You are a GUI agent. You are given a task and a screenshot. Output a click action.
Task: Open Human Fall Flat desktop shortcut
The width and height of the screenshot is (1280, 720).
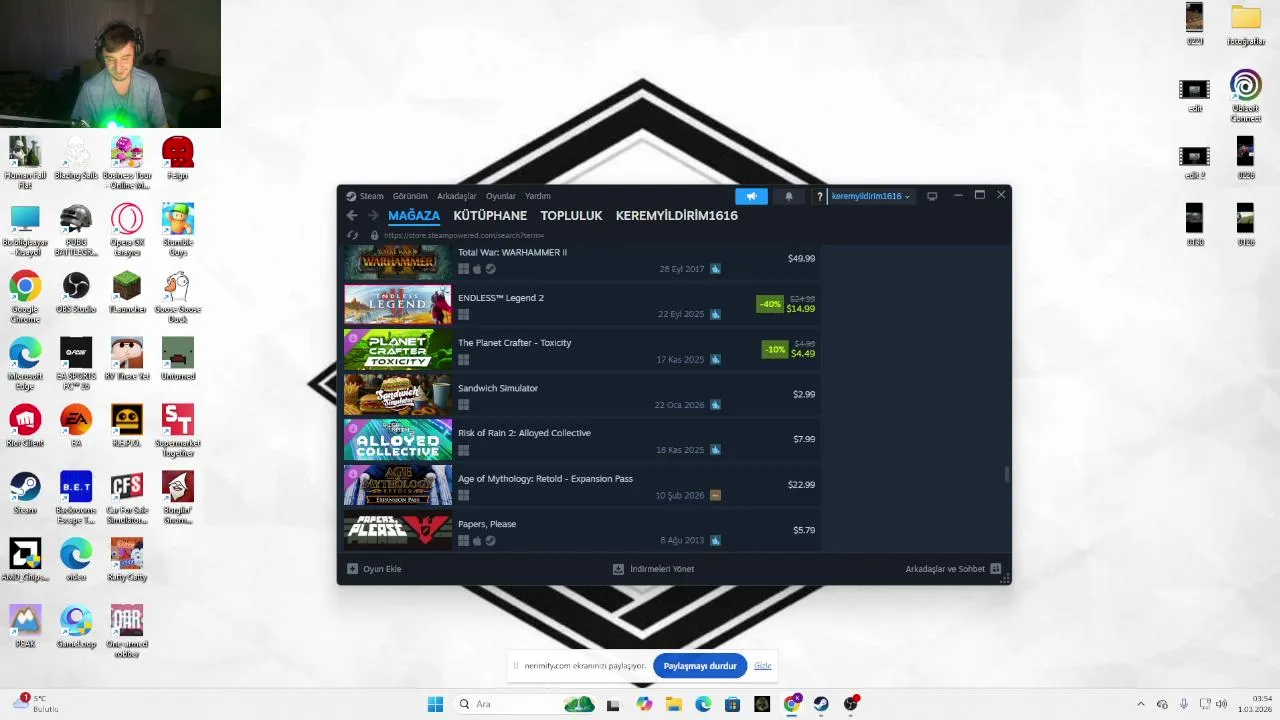(x=25, y=163)
